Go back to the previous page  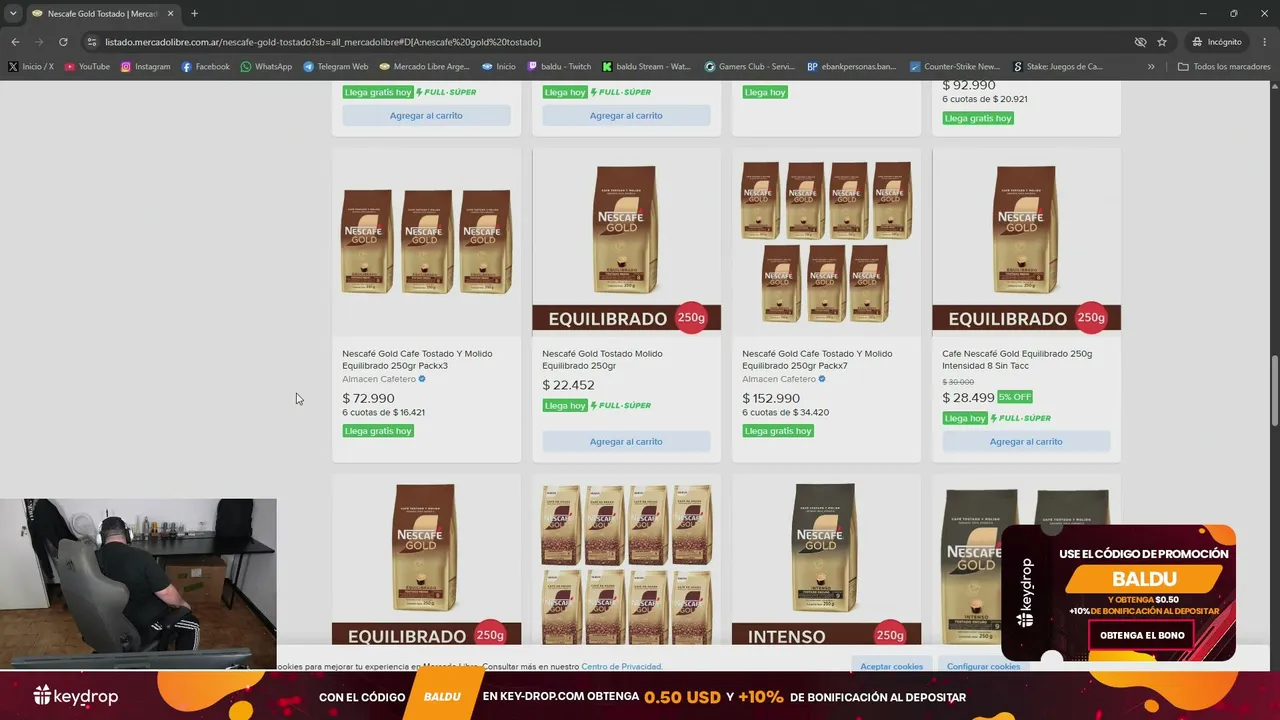point(15,42)
